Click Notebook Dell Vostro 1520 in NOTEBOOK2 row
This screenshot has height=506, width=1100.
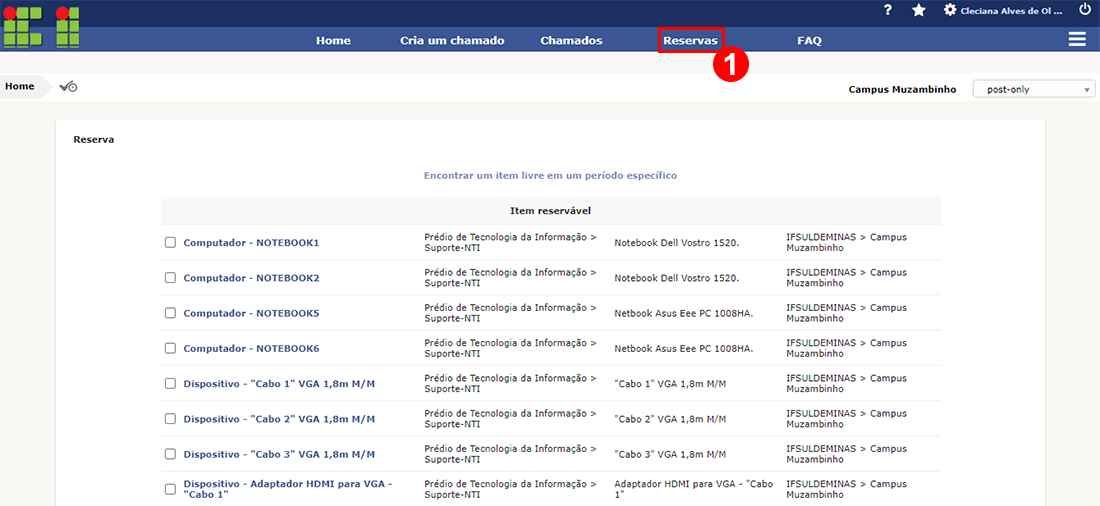677,278
